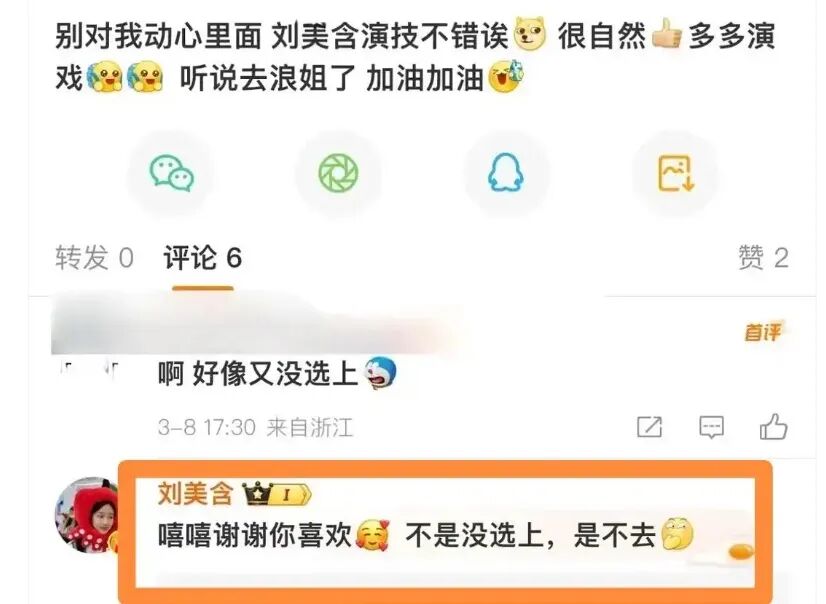This screenshot has height=604, width=826.
Task: Open 刘美含 profile via username
Action: 195,494
